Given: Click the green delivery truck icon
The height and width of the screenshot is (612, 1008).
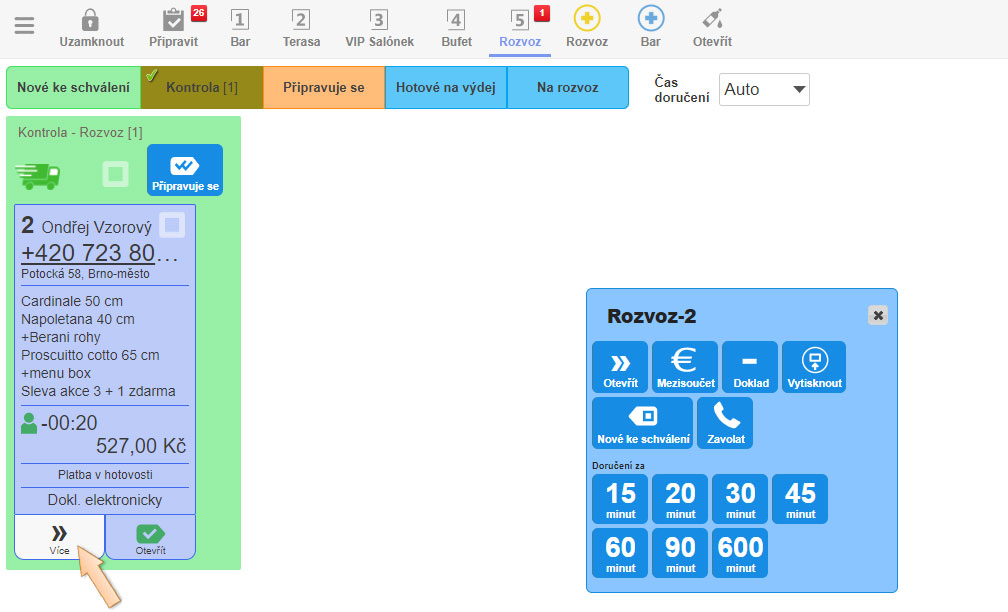Looking at the screenshot, I should (x=38, y=174).
